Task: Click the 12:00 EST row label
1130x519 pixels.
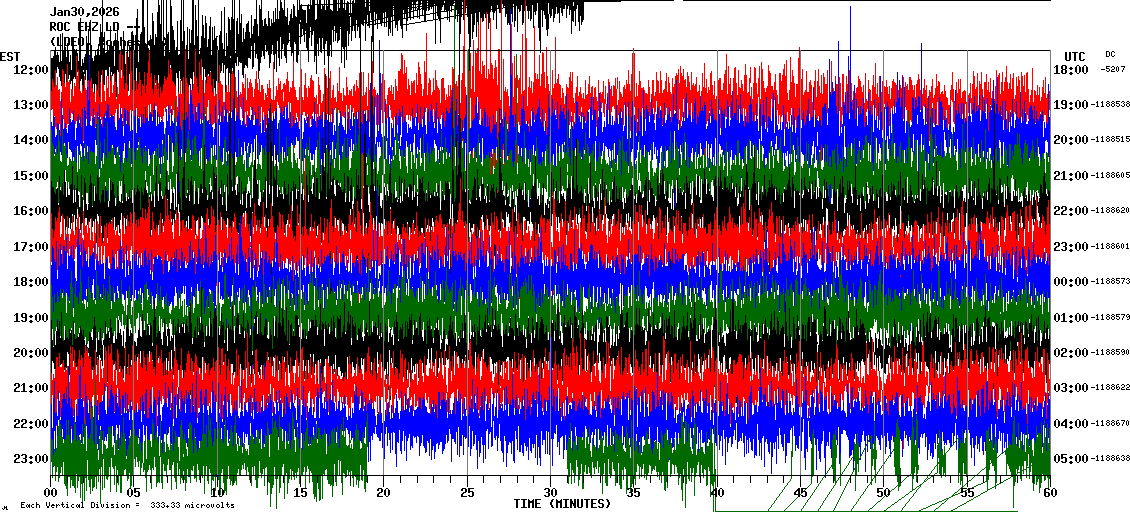Action: pyautogui.click(x=30, y=70)
